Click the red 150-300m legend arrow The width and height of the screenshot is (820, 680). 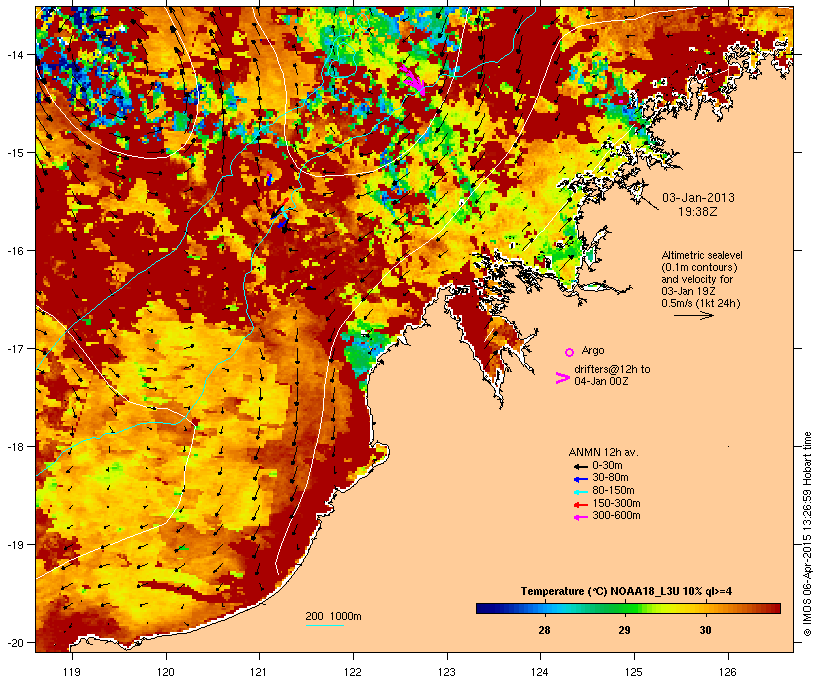580,505
